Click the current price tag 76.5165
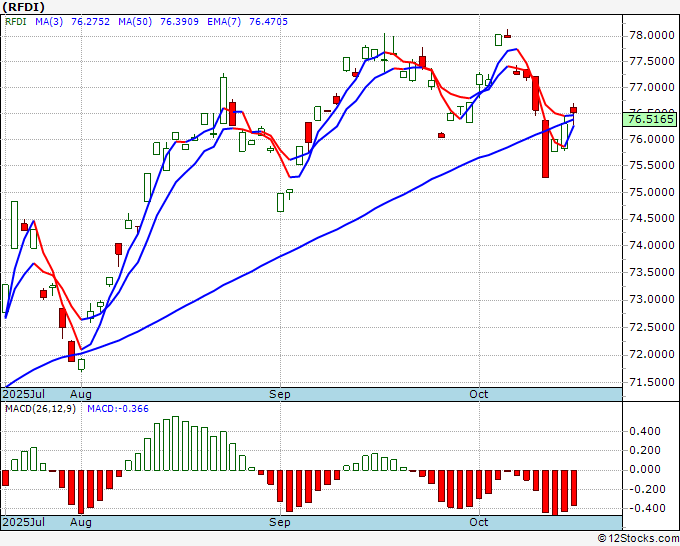 [649, 119]
